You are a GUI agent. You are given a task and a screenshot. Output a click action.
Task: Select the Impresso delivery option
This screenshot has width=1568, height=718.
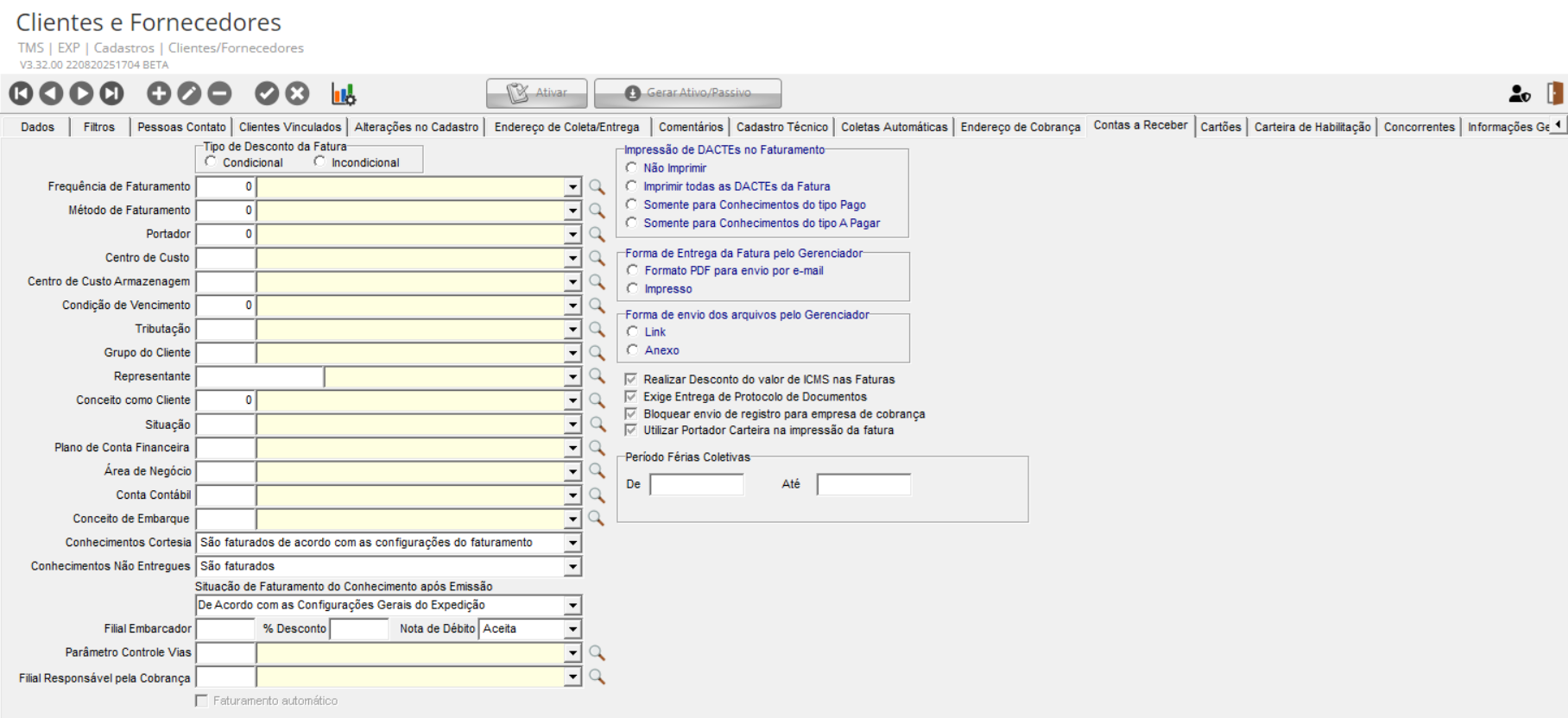coord(633,289)
